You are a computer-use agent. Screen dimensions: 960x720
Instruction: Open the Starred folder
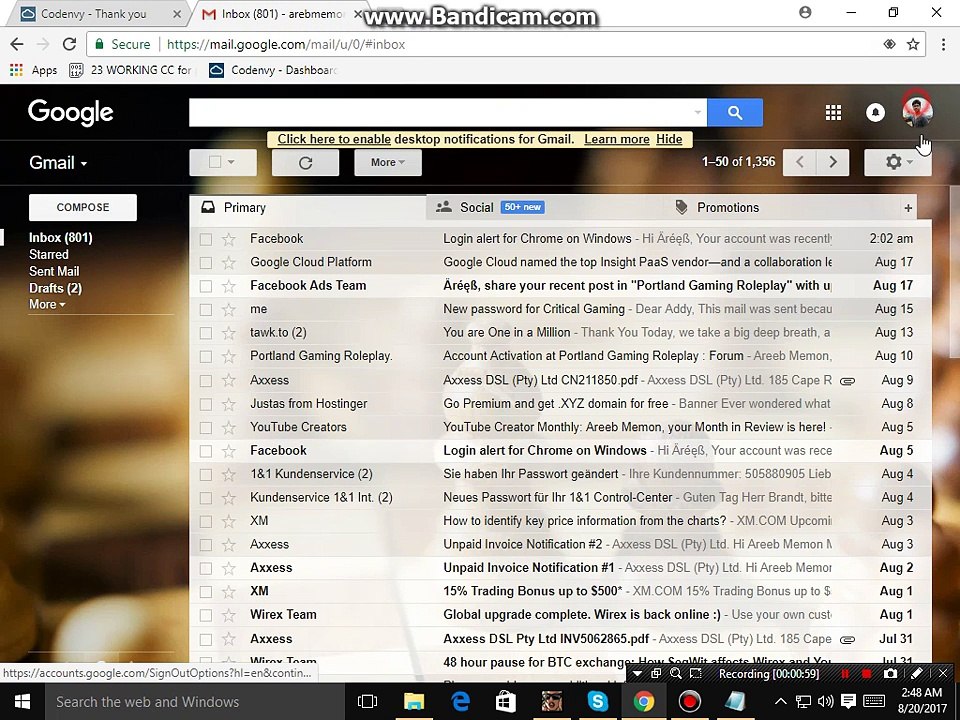point(48,254)
